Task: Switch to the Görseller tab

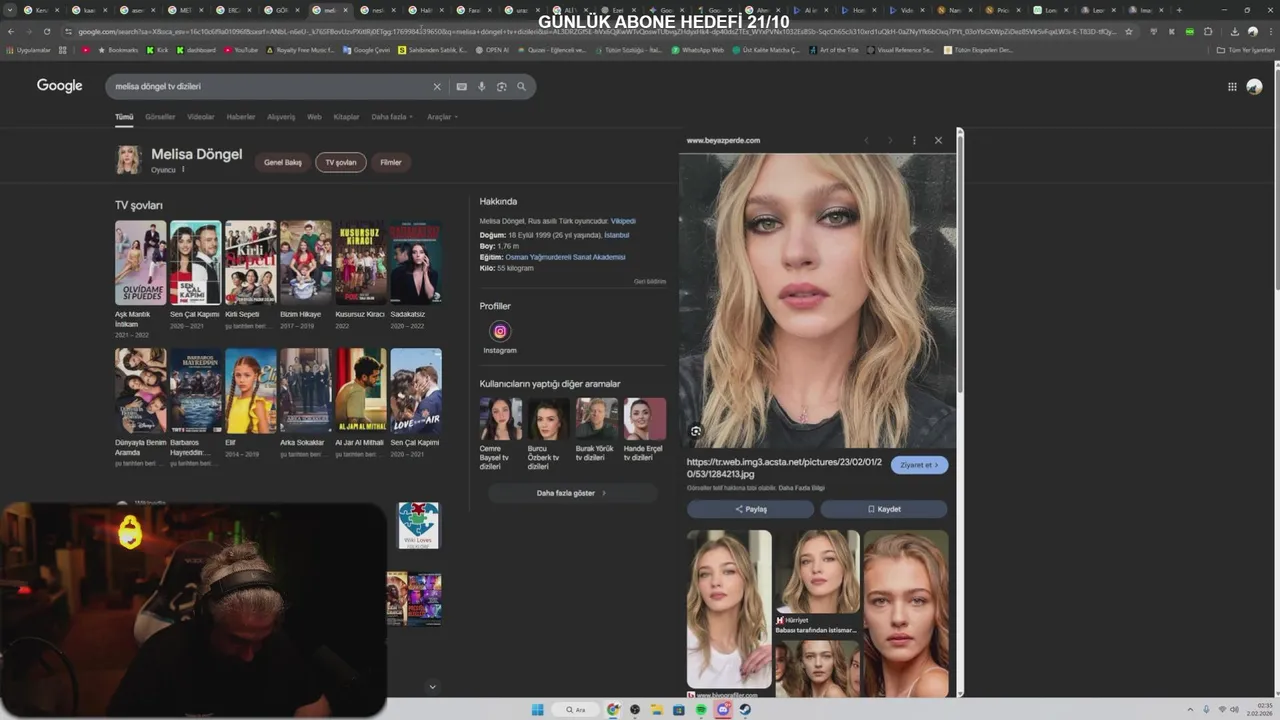Action: (160, 117)
